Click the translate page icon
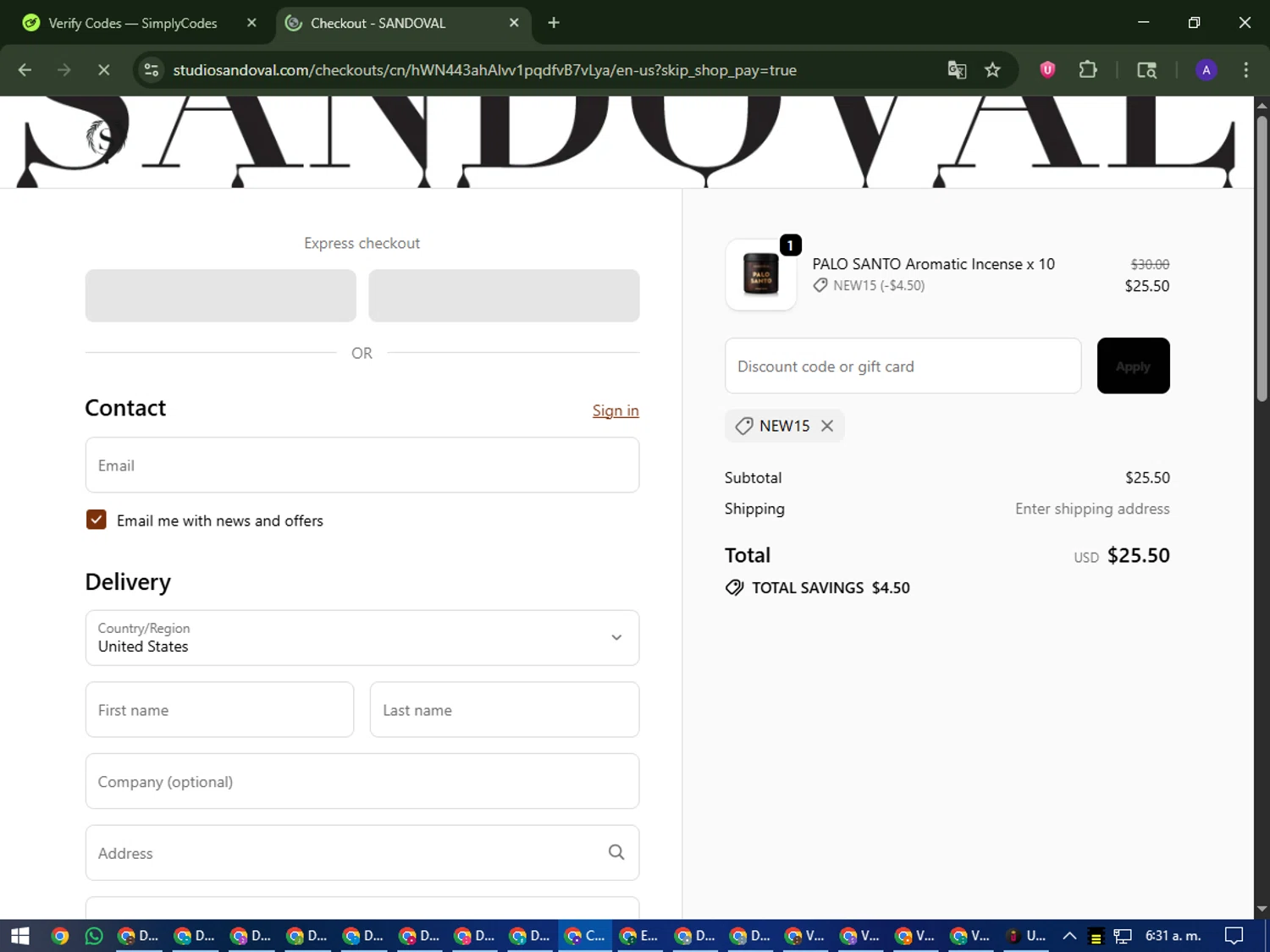This screenshot has height=952, width=1270. pos(957,70)
